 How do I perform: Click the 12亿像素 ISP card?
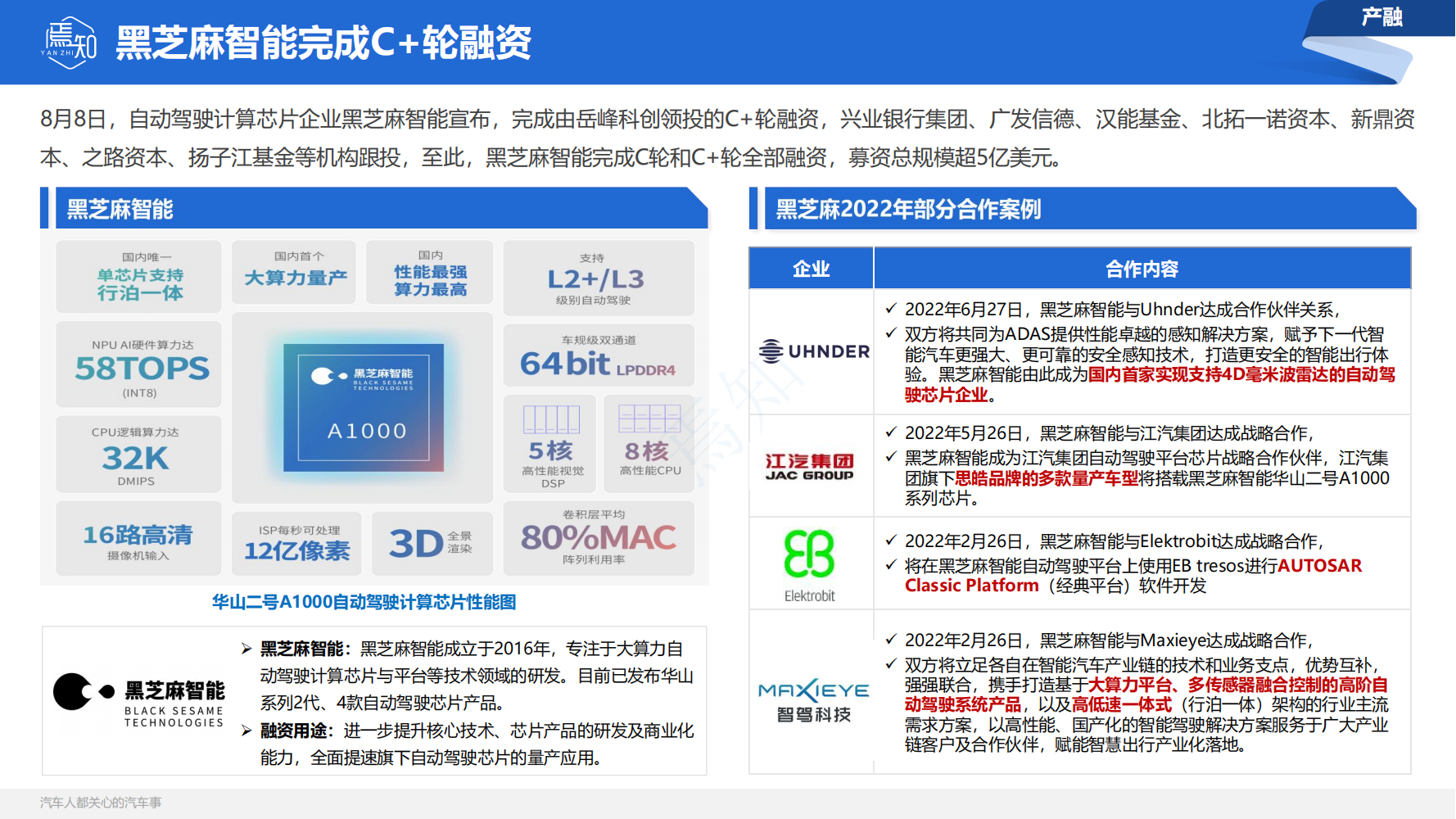pyautogui.click(x=297, y=544)
